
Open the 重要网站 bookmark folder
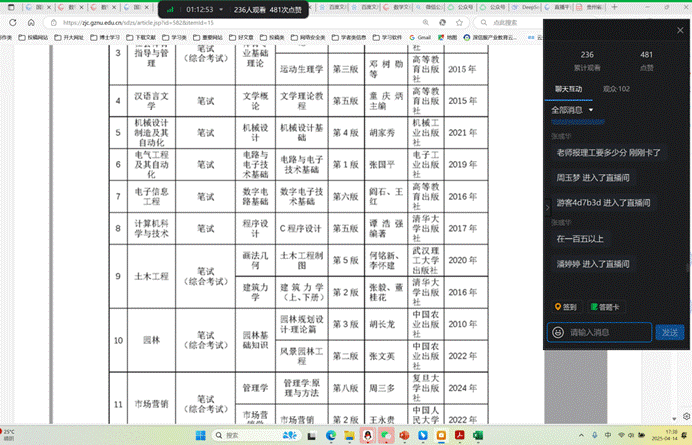coord(208,38)
